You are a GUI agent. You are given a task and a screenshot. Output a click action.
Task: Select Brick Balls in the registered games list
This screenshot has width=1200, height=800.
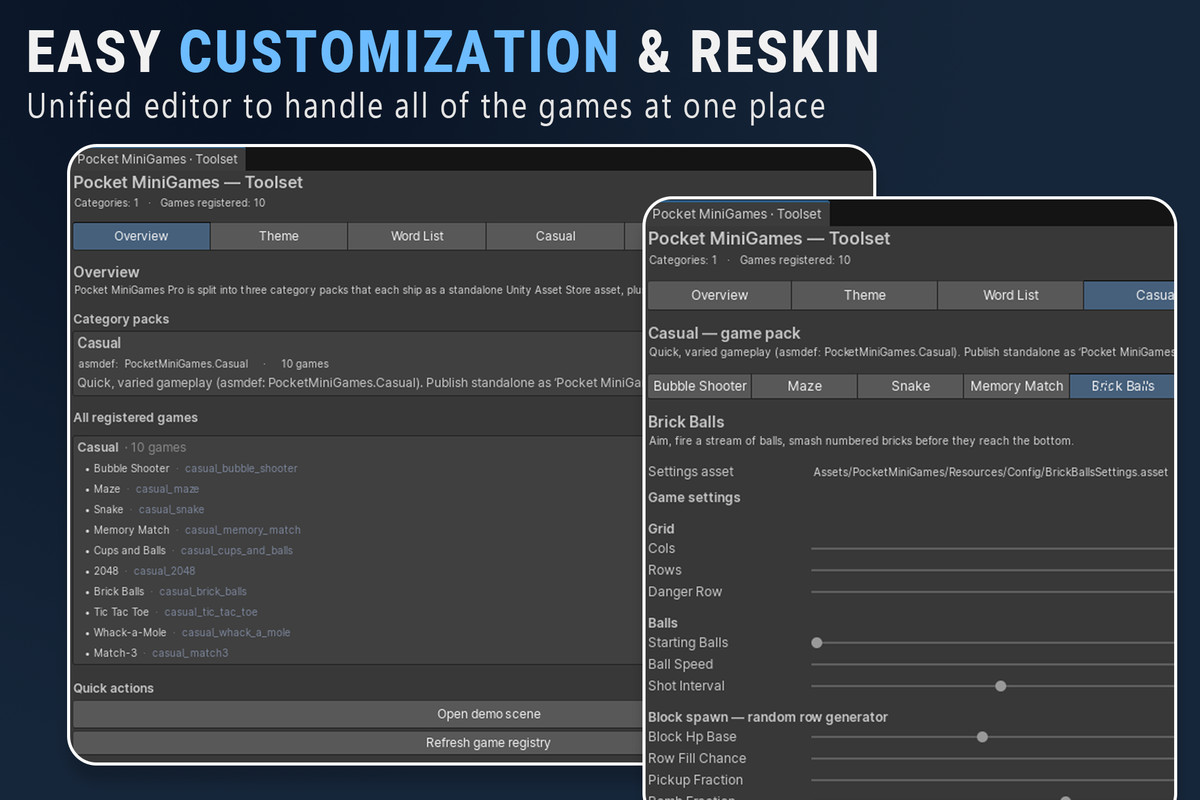[119, 591]
